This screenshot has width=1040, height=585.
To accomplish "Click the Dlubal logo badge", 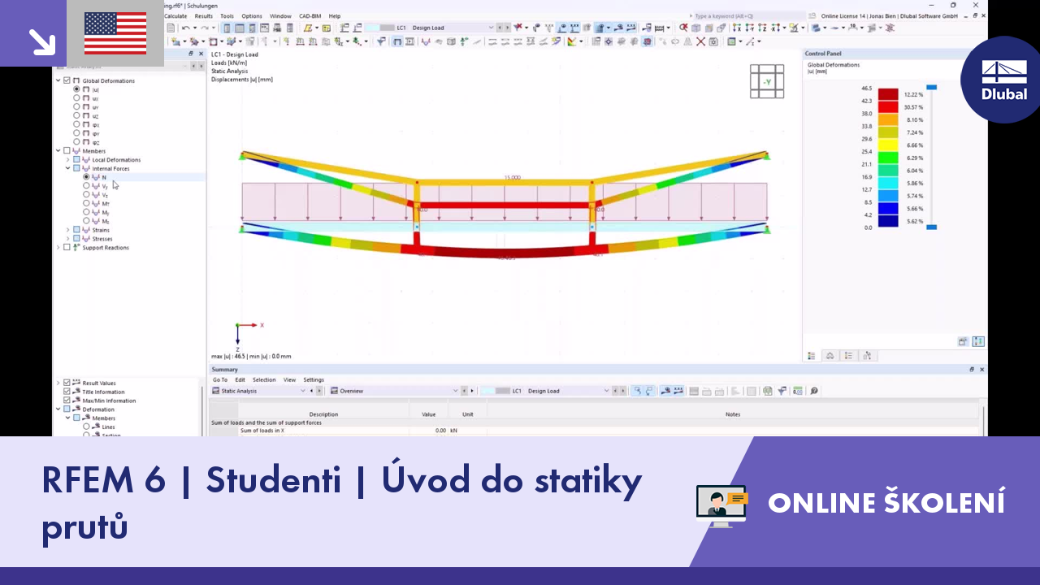I will coord(1003,80).
